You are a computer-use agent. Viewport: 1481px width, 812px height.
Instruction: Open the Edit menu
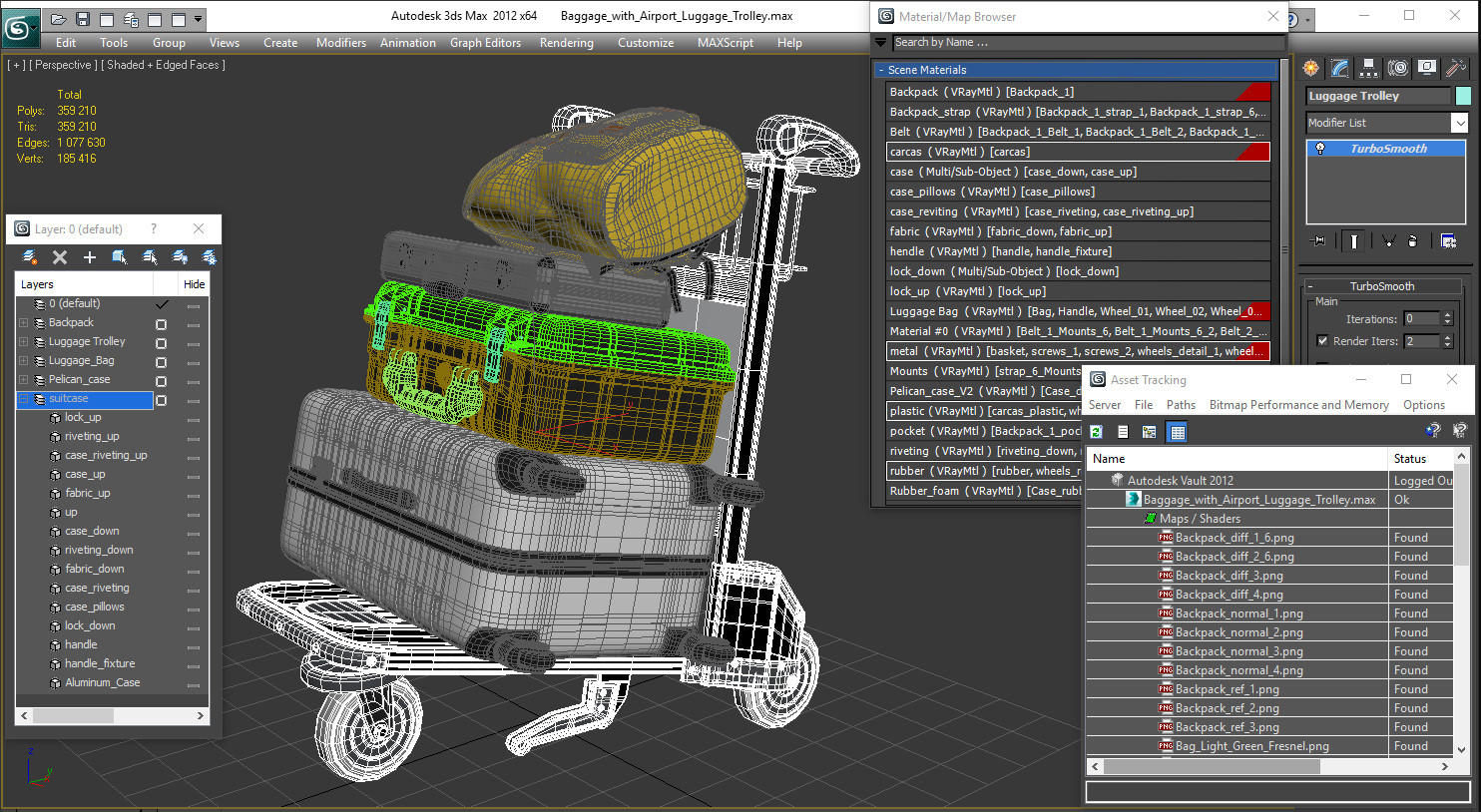[66, 43]
